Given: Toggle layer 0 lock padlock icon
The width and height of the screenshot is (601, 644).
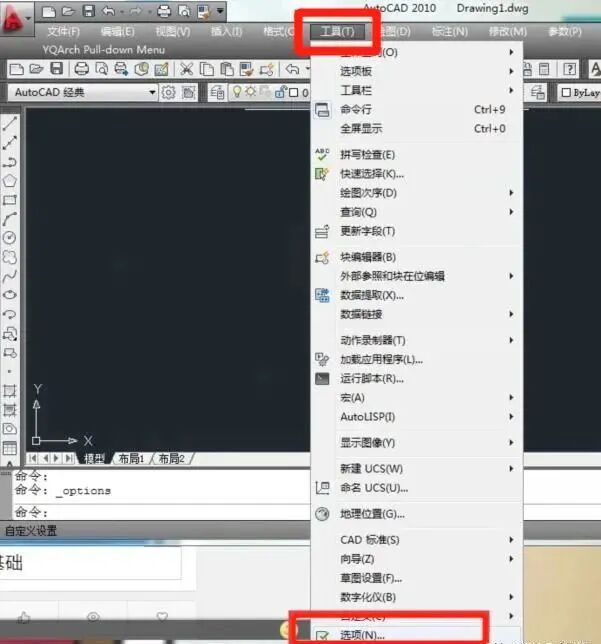Looking at the screenshot, I should pos(280,92).
